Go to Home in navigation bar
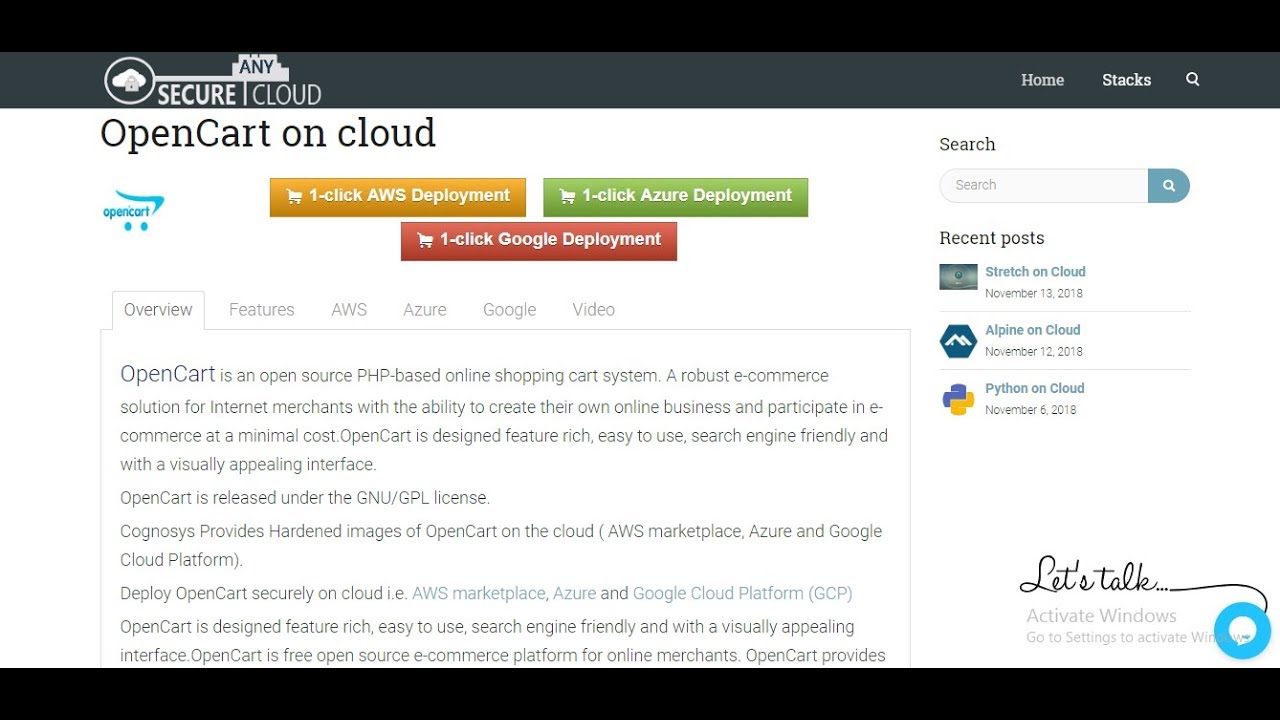 [1042, 80]
